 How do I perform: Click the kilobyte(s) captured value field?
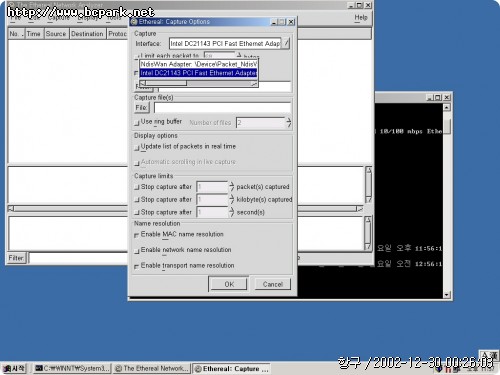click(212, 199)
